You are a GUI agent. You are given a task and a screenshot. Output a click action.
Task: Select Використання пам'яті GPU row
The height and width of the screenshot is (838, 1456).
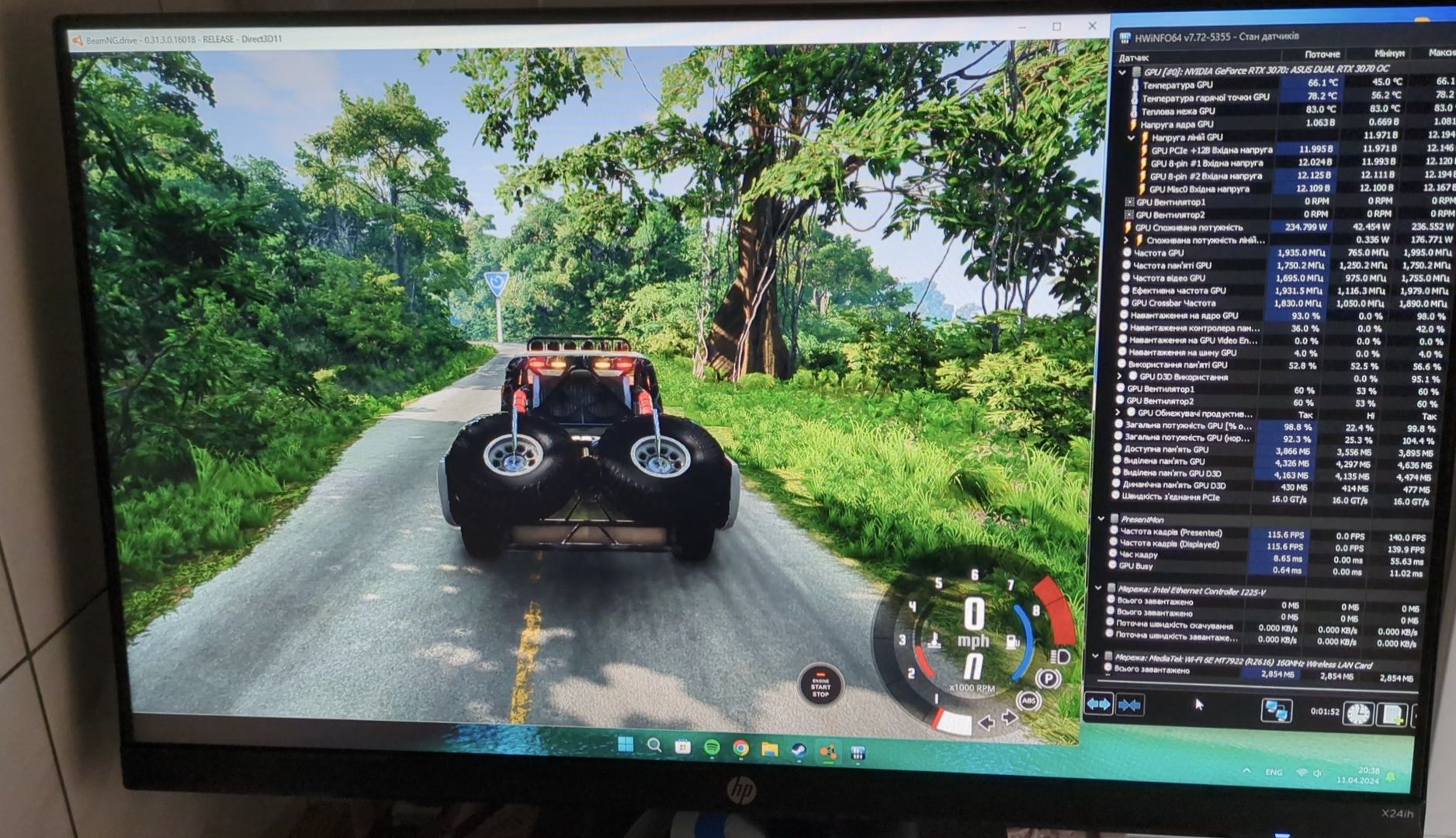click(1283, 365)
